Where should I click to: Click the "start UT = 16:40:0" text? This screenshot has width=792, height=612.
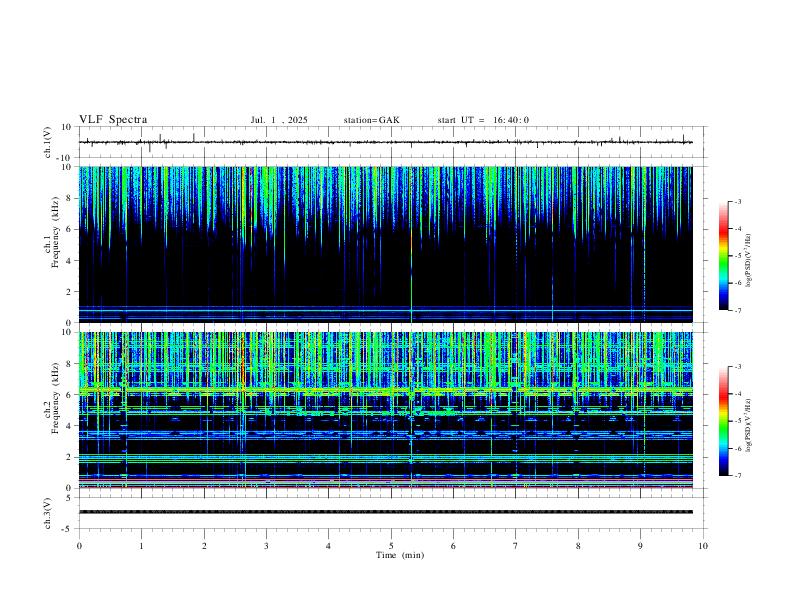tap(483, 120)
